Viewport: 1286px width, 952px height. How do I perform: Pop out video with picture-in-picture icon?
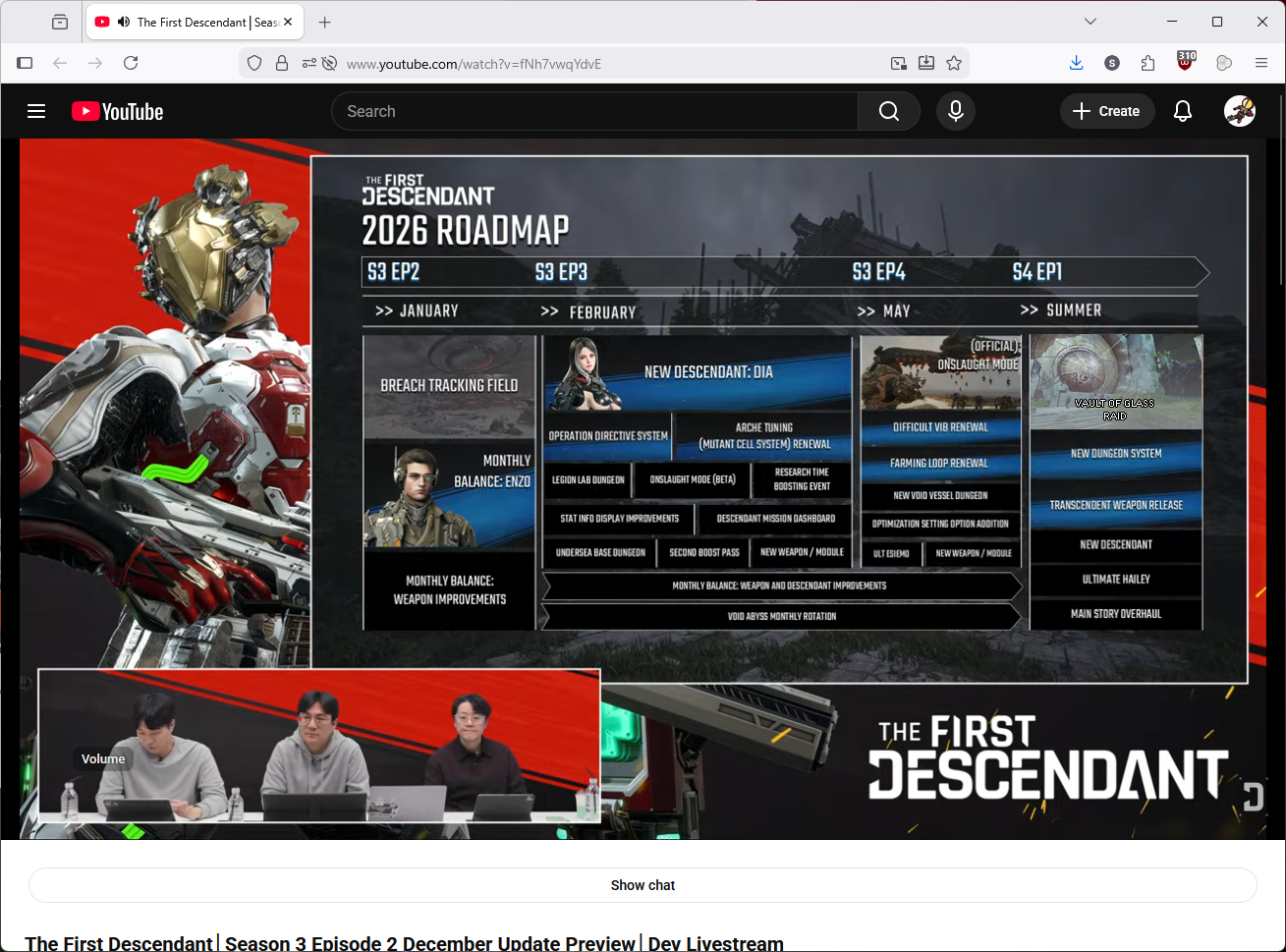[899, 63]
